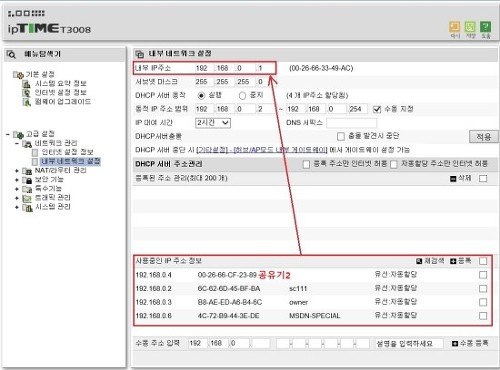
Task: Click the light green 저장 save icon
Action: pyautogui.click(x=470, y=27)
